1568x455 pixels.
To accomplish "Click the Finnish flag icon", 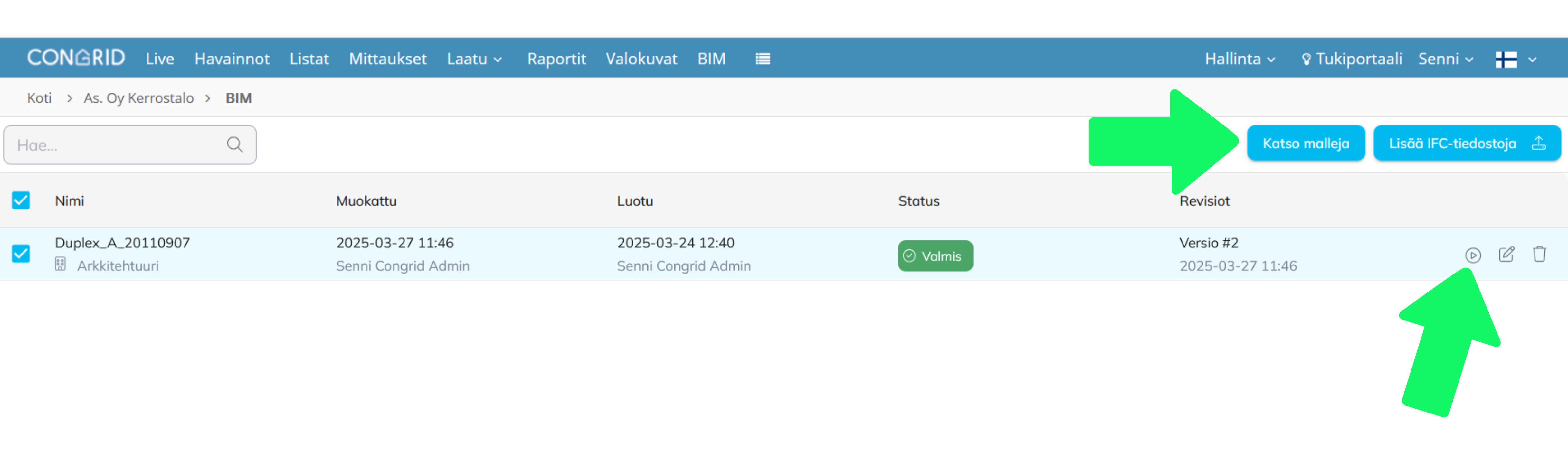I will point(1506,59).
